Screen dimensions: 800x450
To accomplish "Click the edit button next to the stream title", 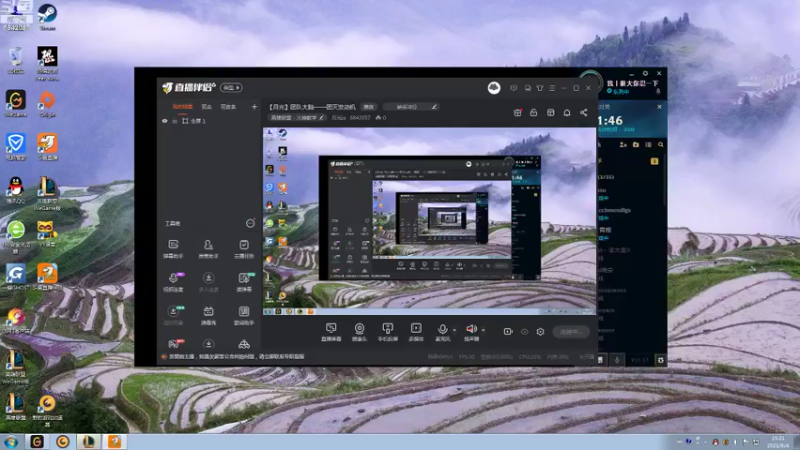I will pyautogui.click(x=368, y=107).
